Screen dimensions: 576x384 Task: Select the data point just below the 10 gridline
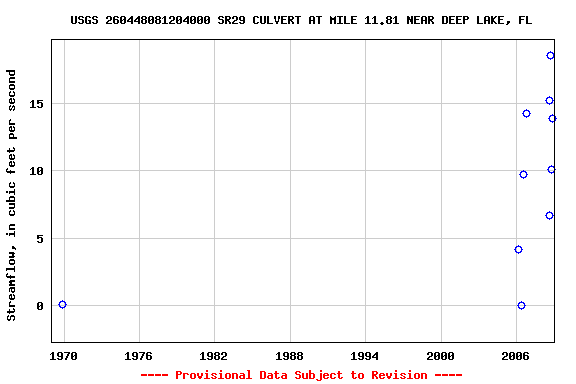click(x=523, y=174)
